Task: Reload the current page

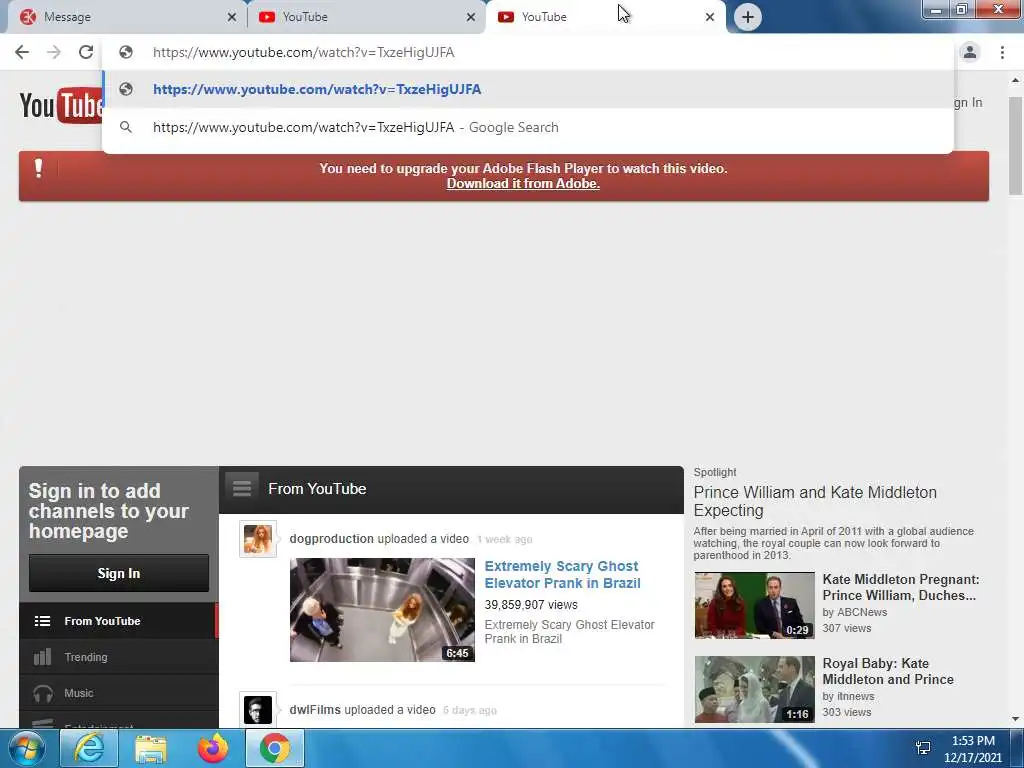Action: pos(86,52)
